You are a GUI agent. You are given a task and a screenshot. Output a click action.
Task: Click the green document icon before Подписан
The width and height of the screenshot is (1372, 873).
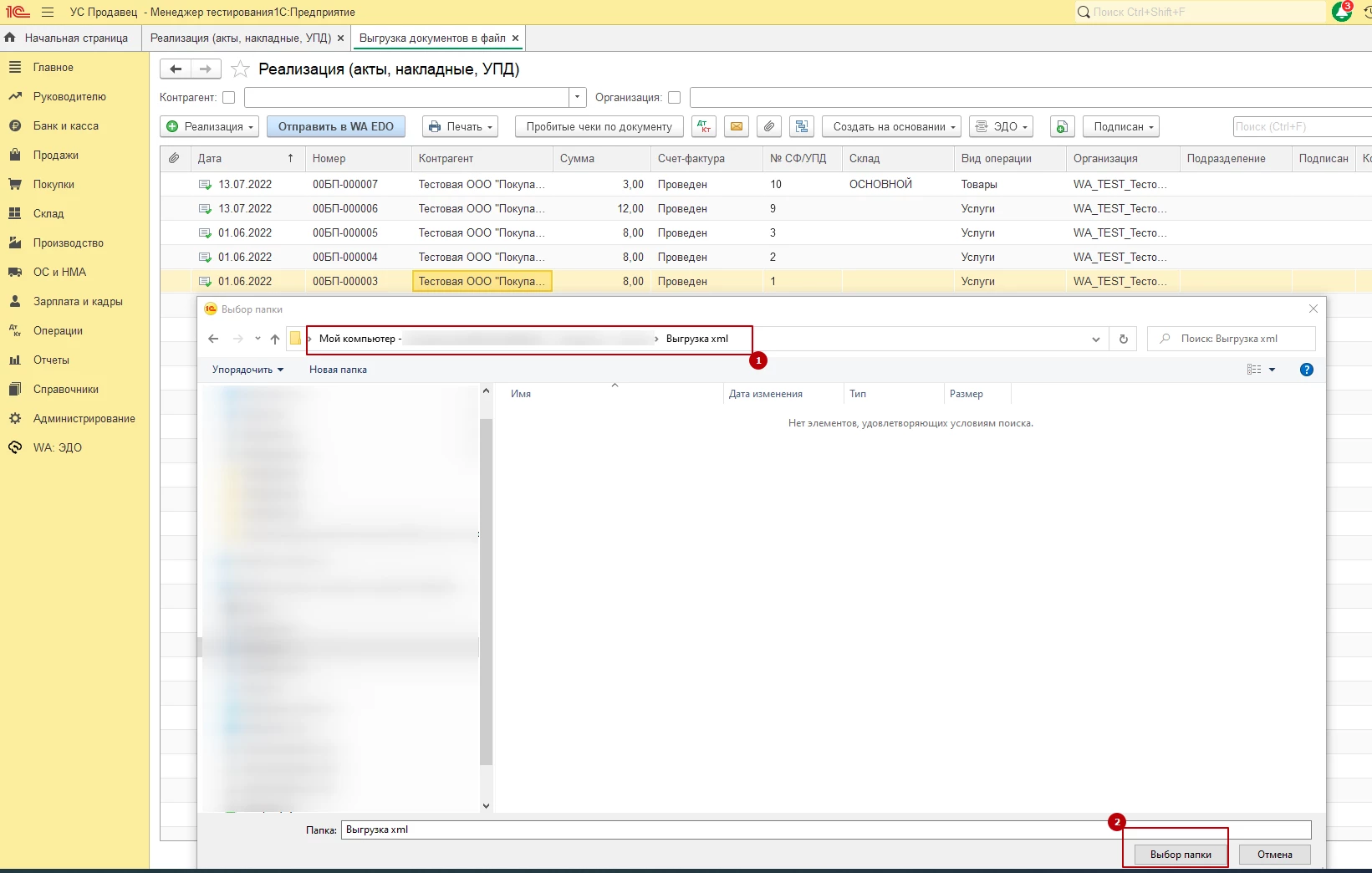point(1062,126)
